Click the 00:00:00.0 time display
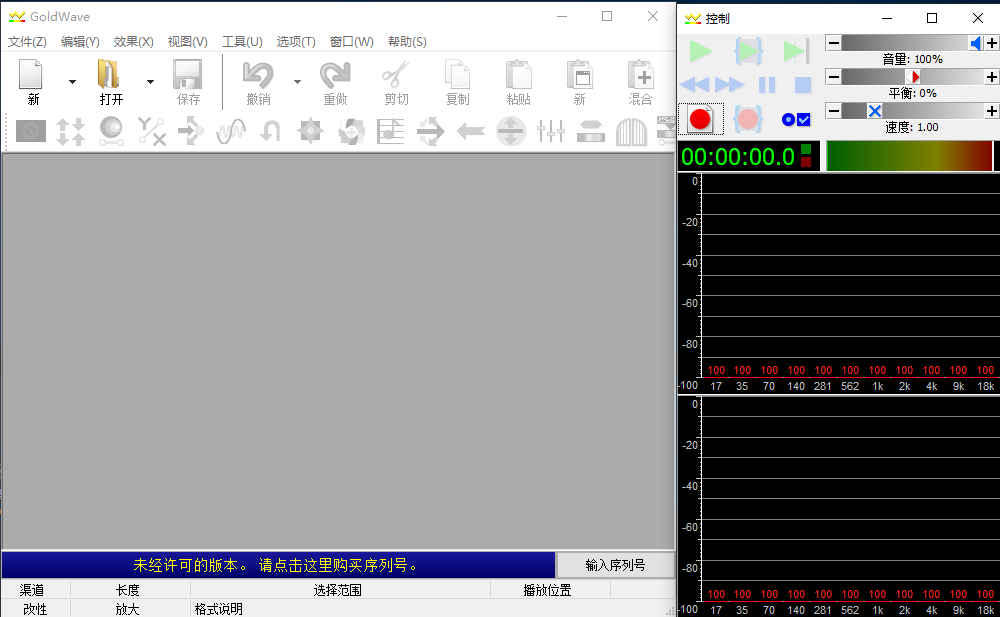This screenshot has width=1000, height=617. tap(738, 156)
